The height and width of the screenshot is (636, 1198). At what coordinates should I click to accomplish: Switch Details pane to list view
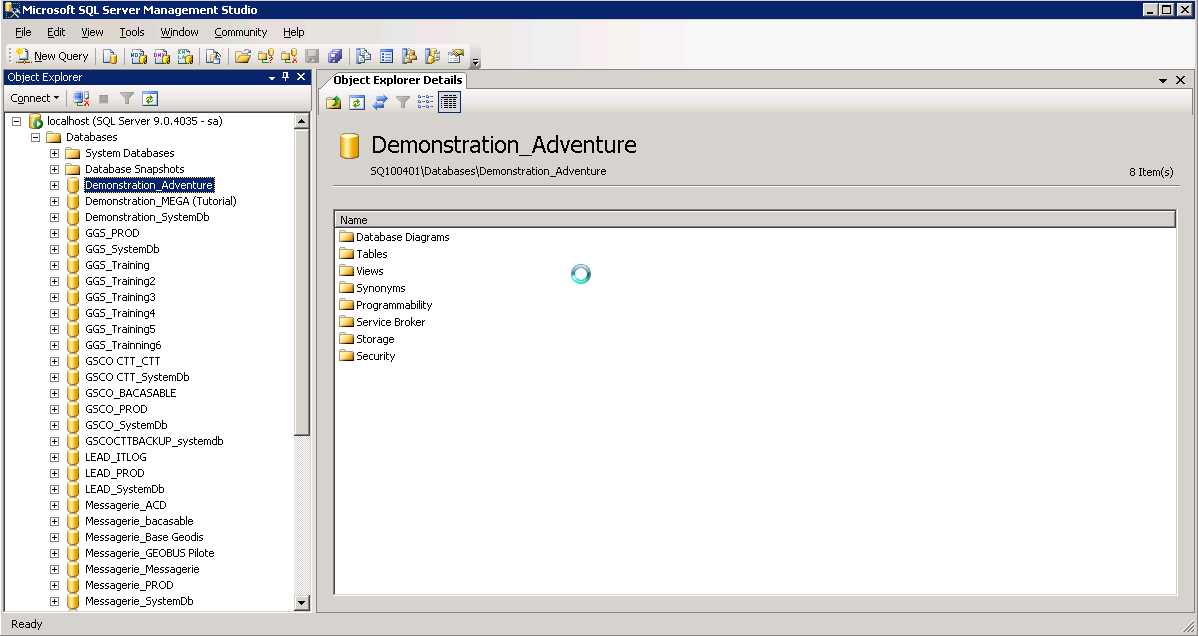[x=426, y=102]
